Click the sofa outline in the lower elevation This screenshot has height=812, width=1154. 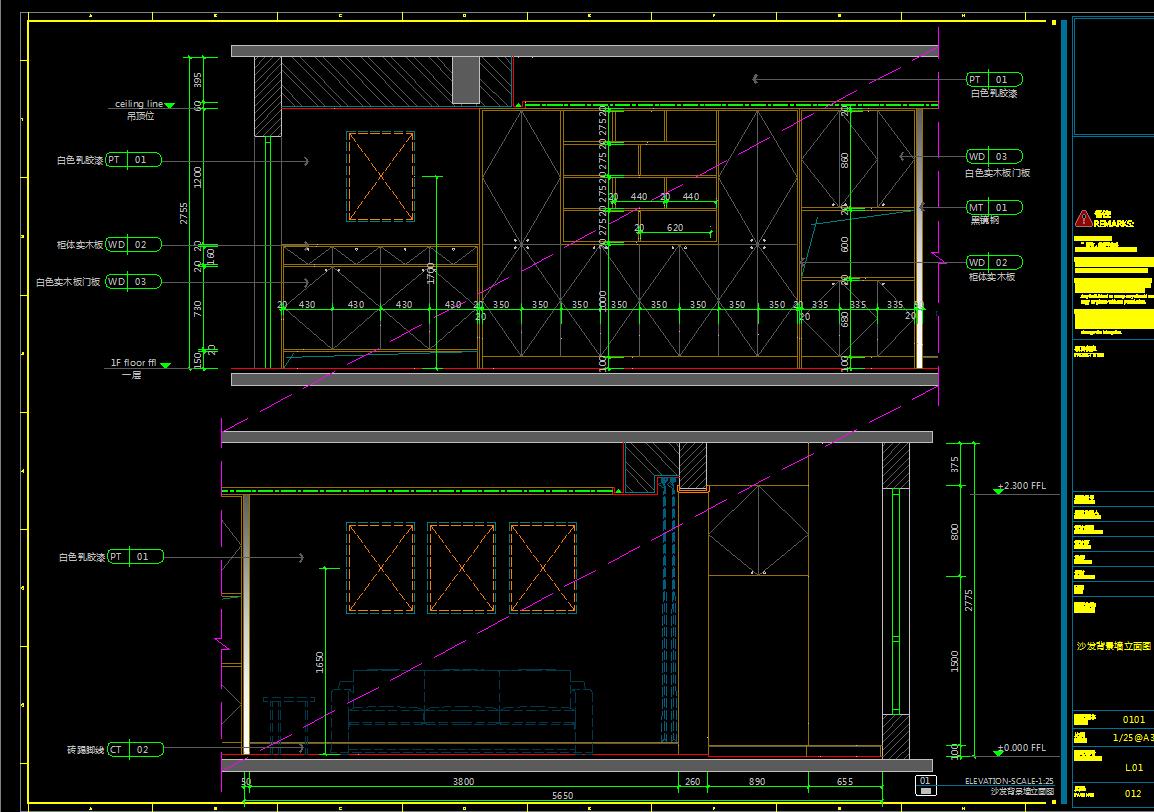pyautogui.click(x=461, y=711)
